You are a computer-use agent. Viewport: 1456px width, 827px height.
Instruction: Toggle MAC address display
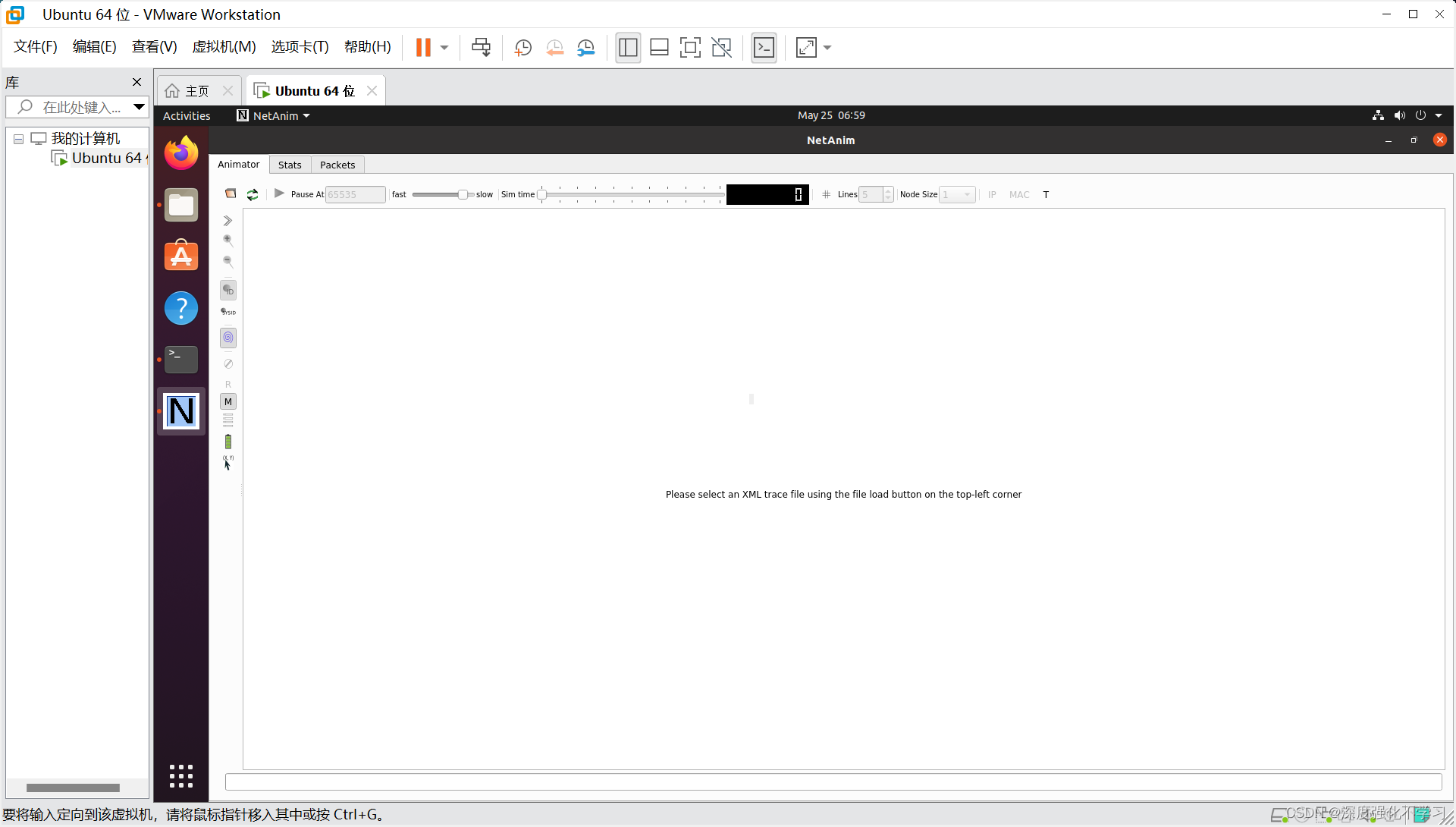(x=1019, y=194)
